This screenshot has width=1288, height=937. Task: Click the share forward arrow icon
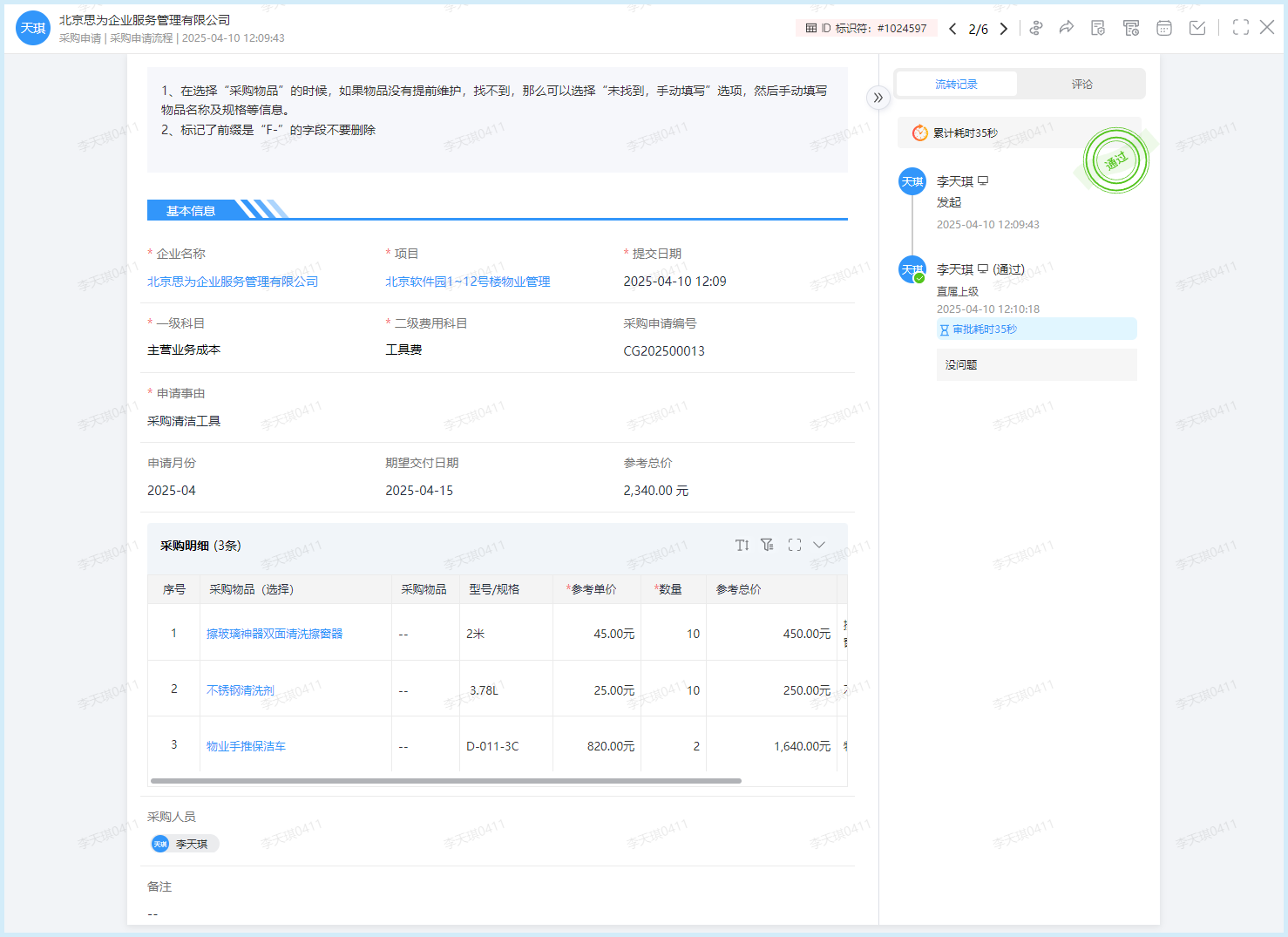click(x=1066, y=28)
